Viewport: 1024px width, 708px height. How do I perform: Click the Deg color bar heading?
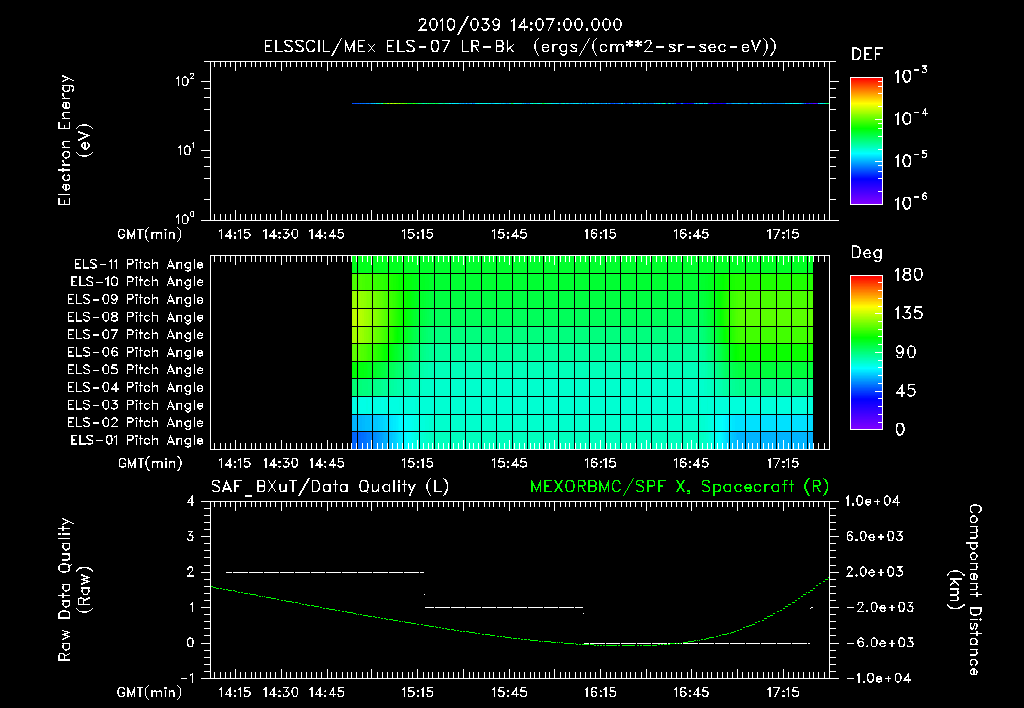coord(867,253)
